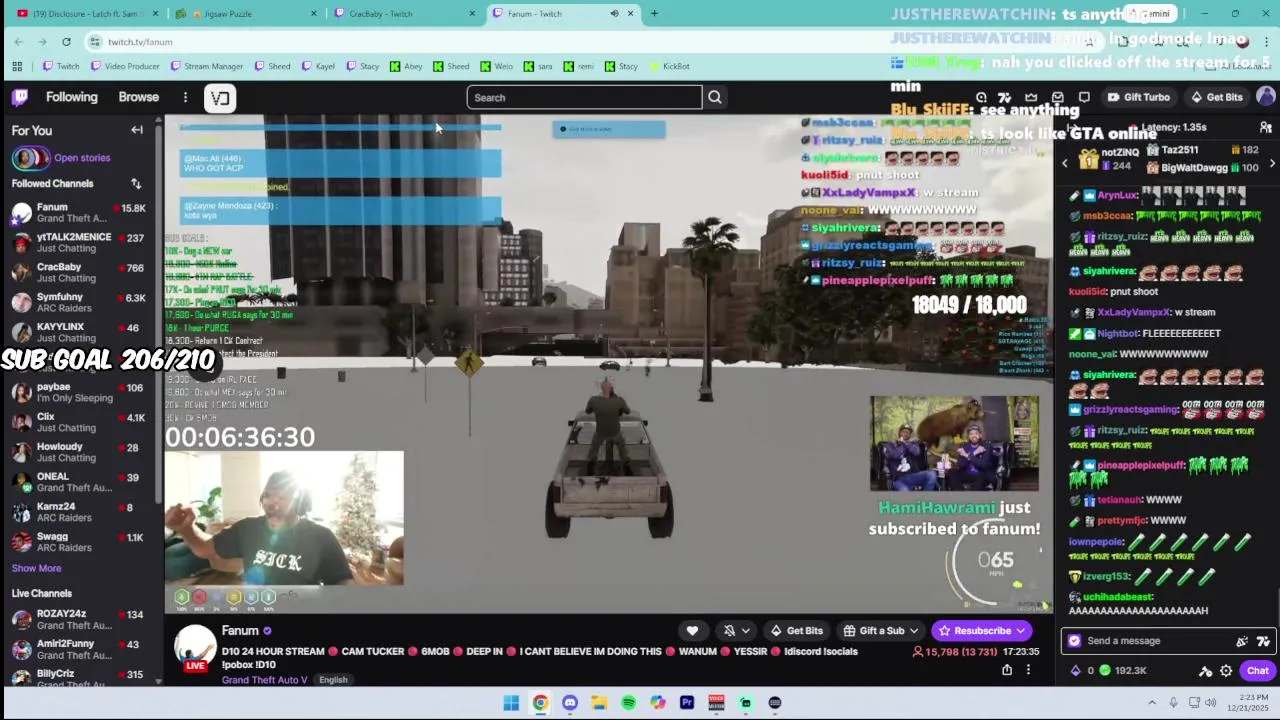1280x720 pixels.
Task: Open stories link in sidebar
Action: [82, 158]
